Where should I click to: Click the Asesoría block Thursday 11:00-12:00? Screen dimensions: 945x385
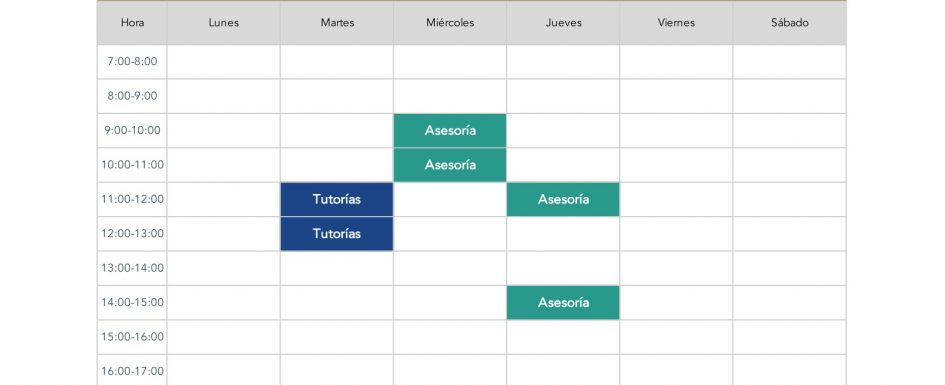click(563, 199)
